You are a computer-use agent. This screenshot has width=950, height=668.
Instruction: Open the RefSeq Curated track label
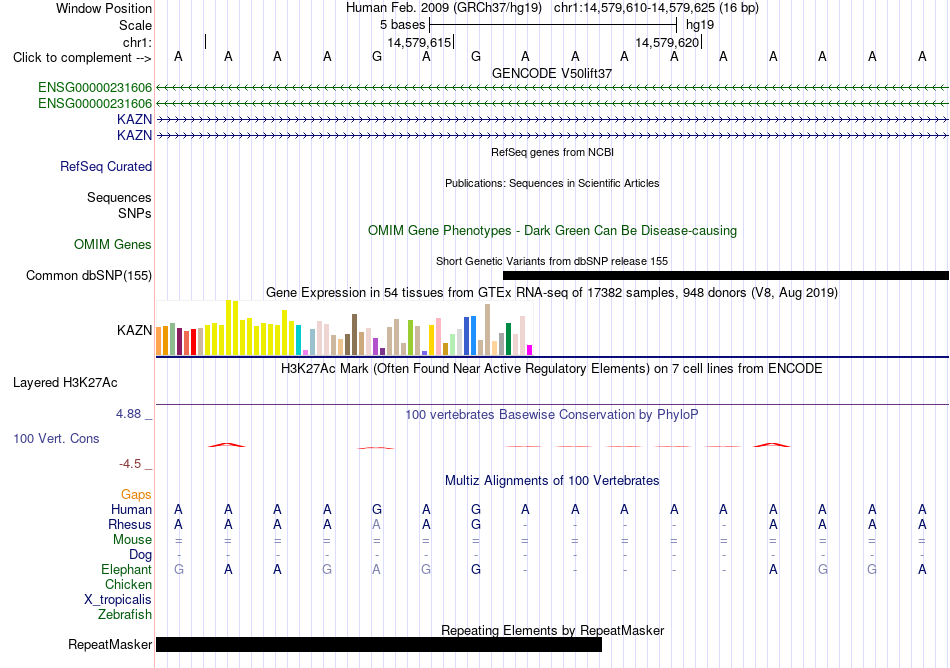[x=106, y=167]
